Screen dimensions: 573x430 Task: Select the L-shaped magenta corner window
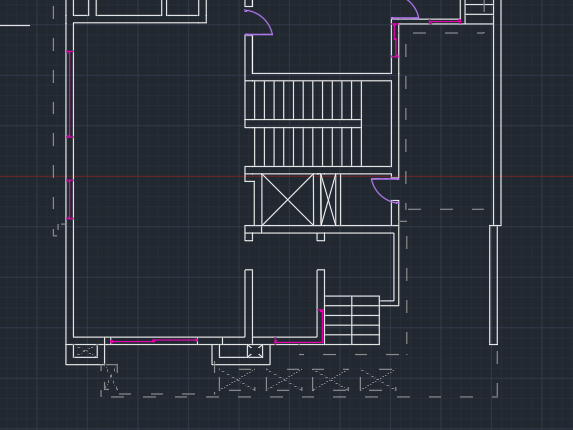click(x=299, y=327)
